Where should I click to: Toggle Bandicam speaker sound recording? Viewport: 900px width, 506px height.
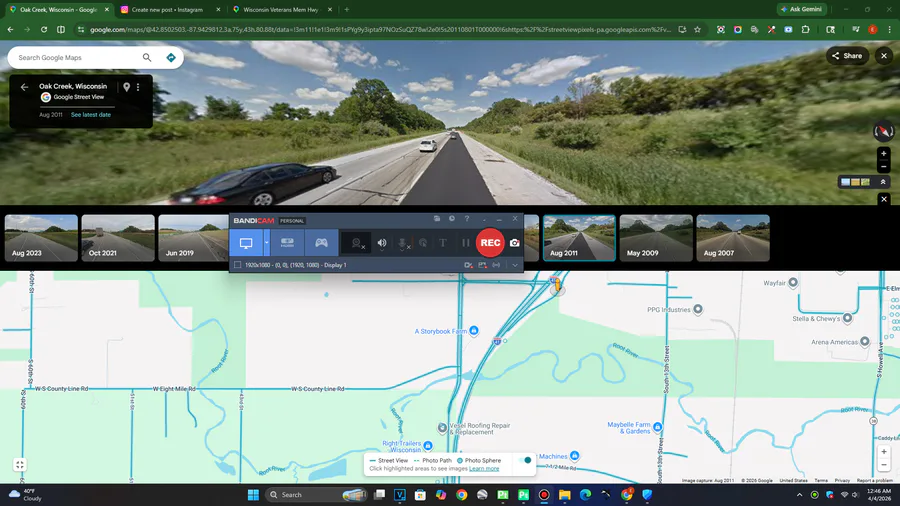pos(382,243)
